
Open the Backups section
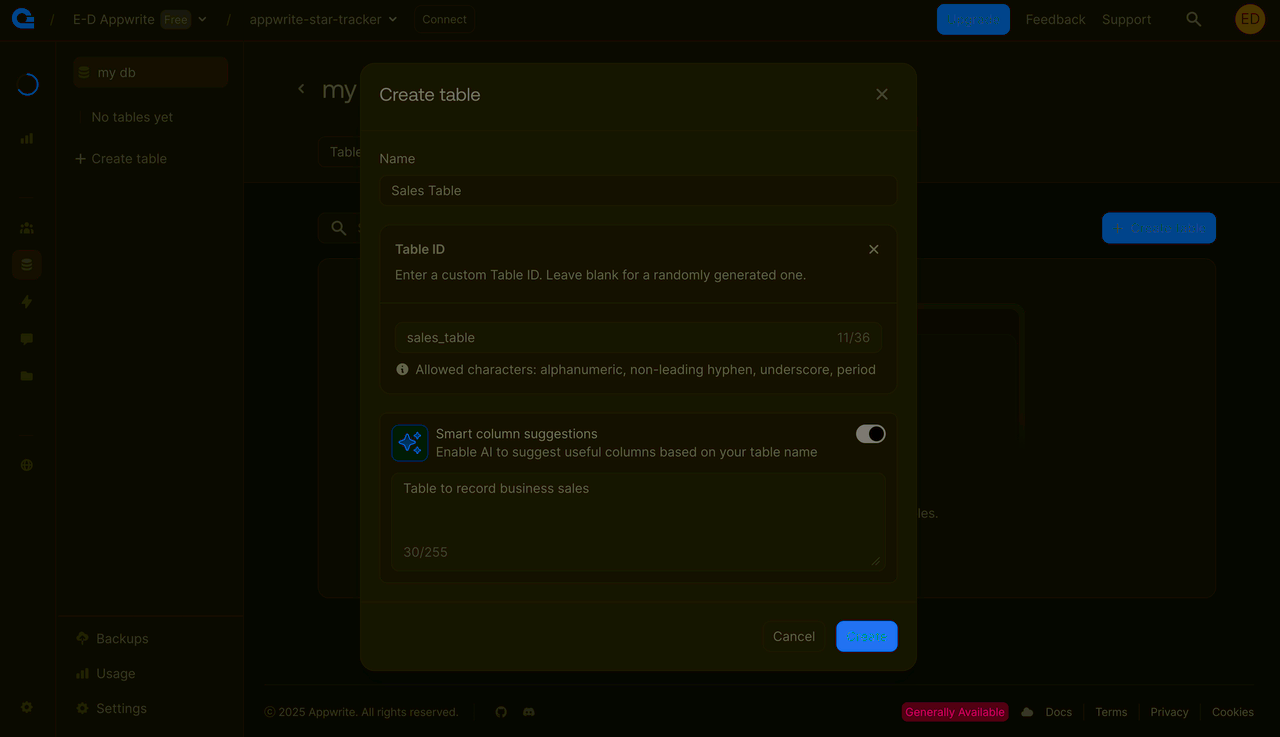pyautogui.click(x=122, y=638)
